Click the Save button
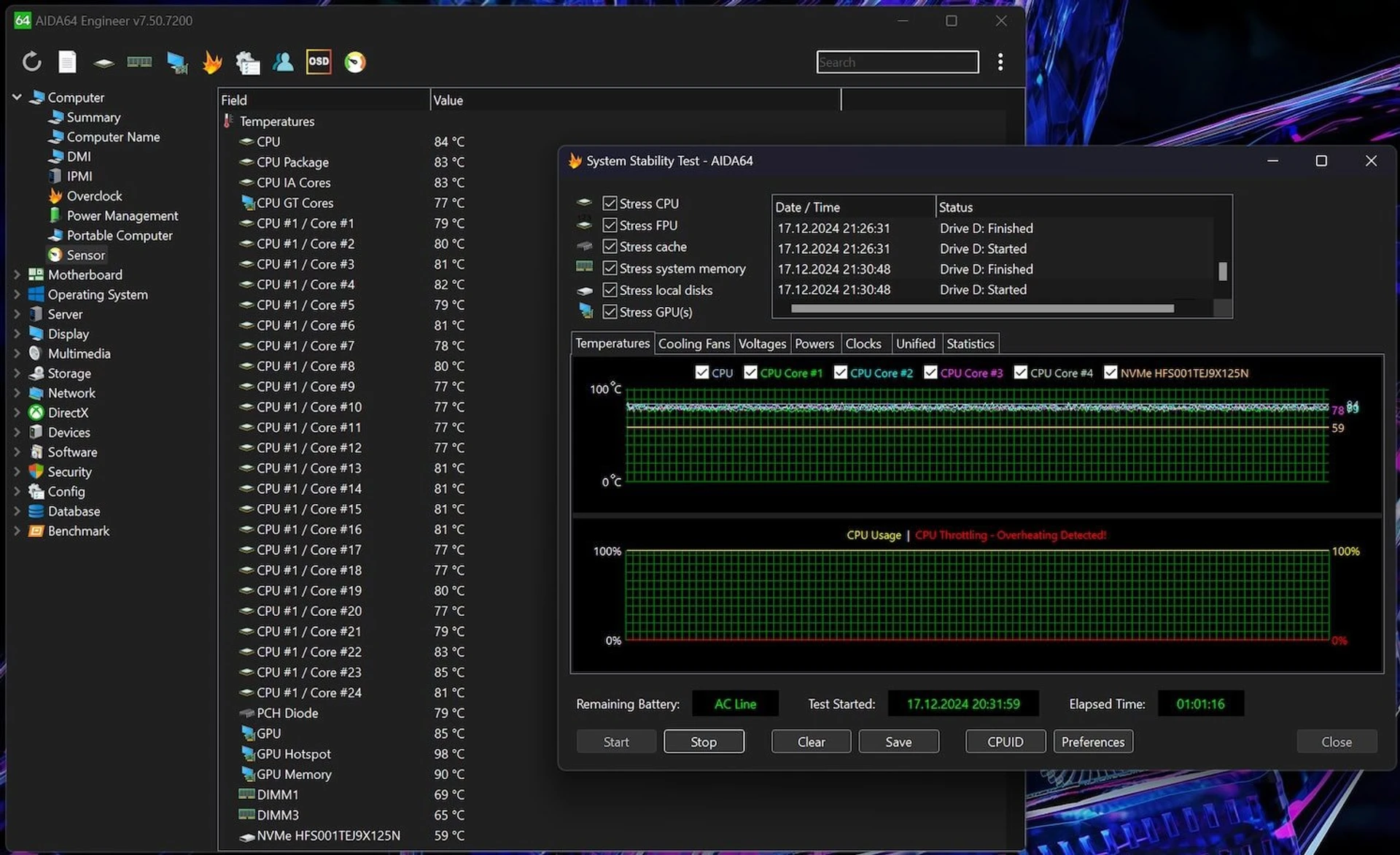The height and width of the screenshot is (855, 1400). tap(898, 742)
